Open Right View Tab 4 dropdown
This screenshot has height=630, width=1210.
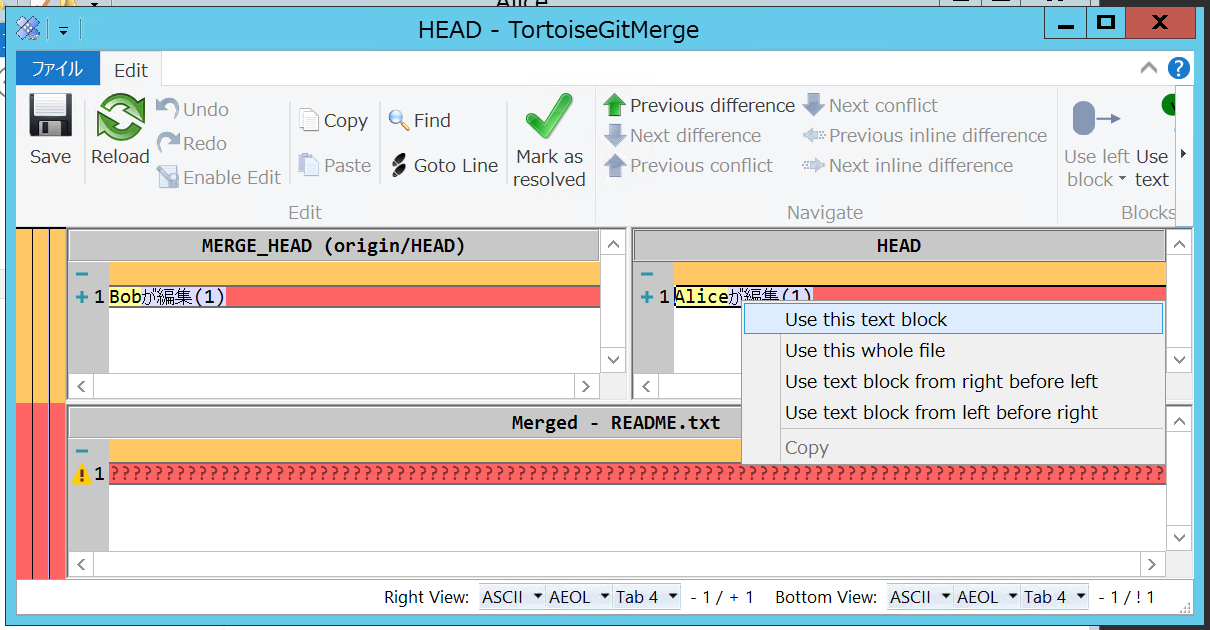coord(646,597)
